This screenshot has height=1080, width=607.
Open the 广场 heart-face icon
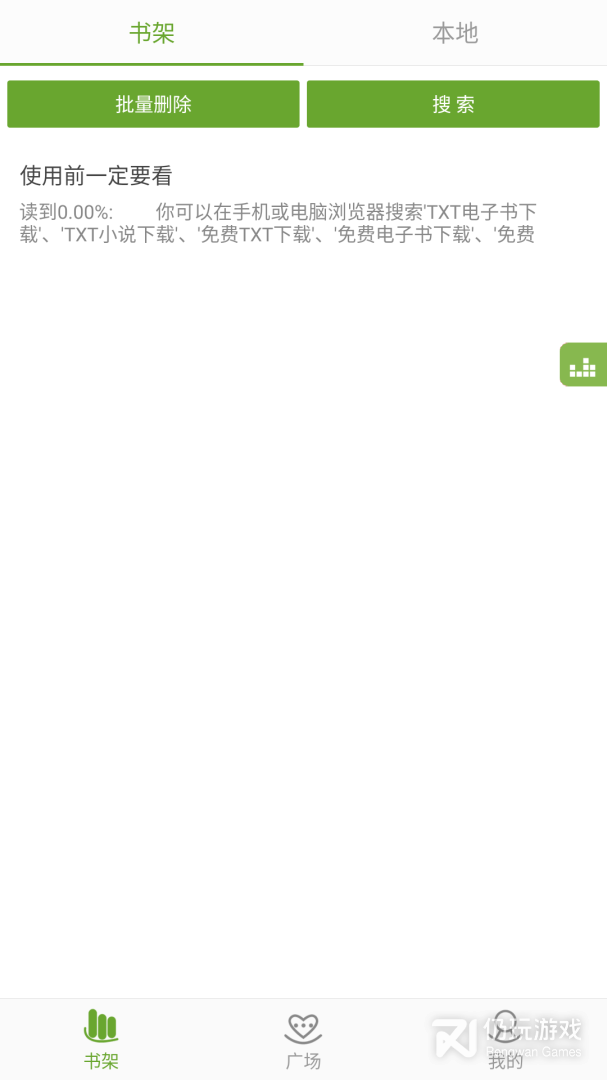(303, 1028)
